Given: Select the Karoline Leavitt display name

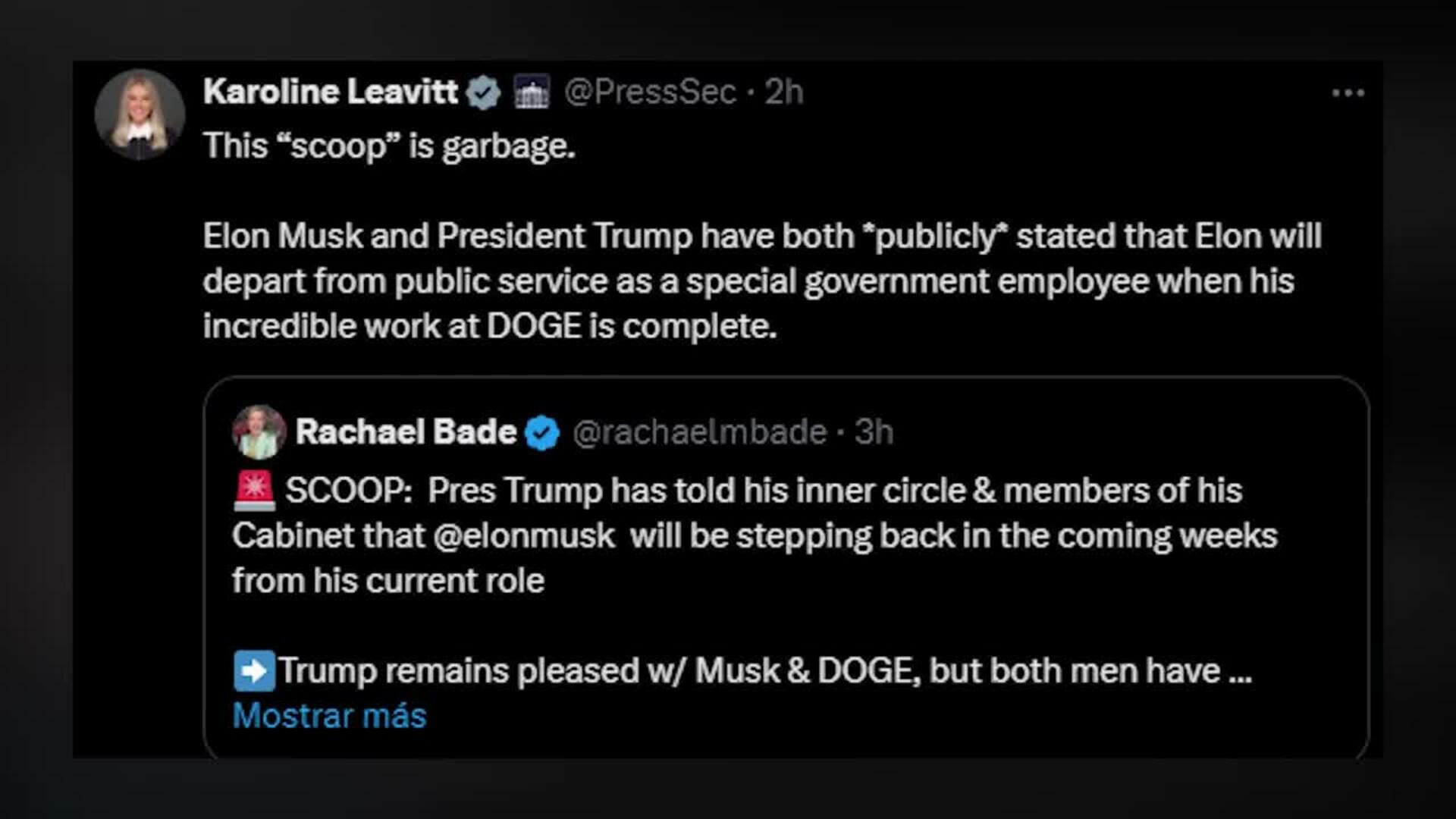Looking at the screenshot, I should click(x=334, y=92).
